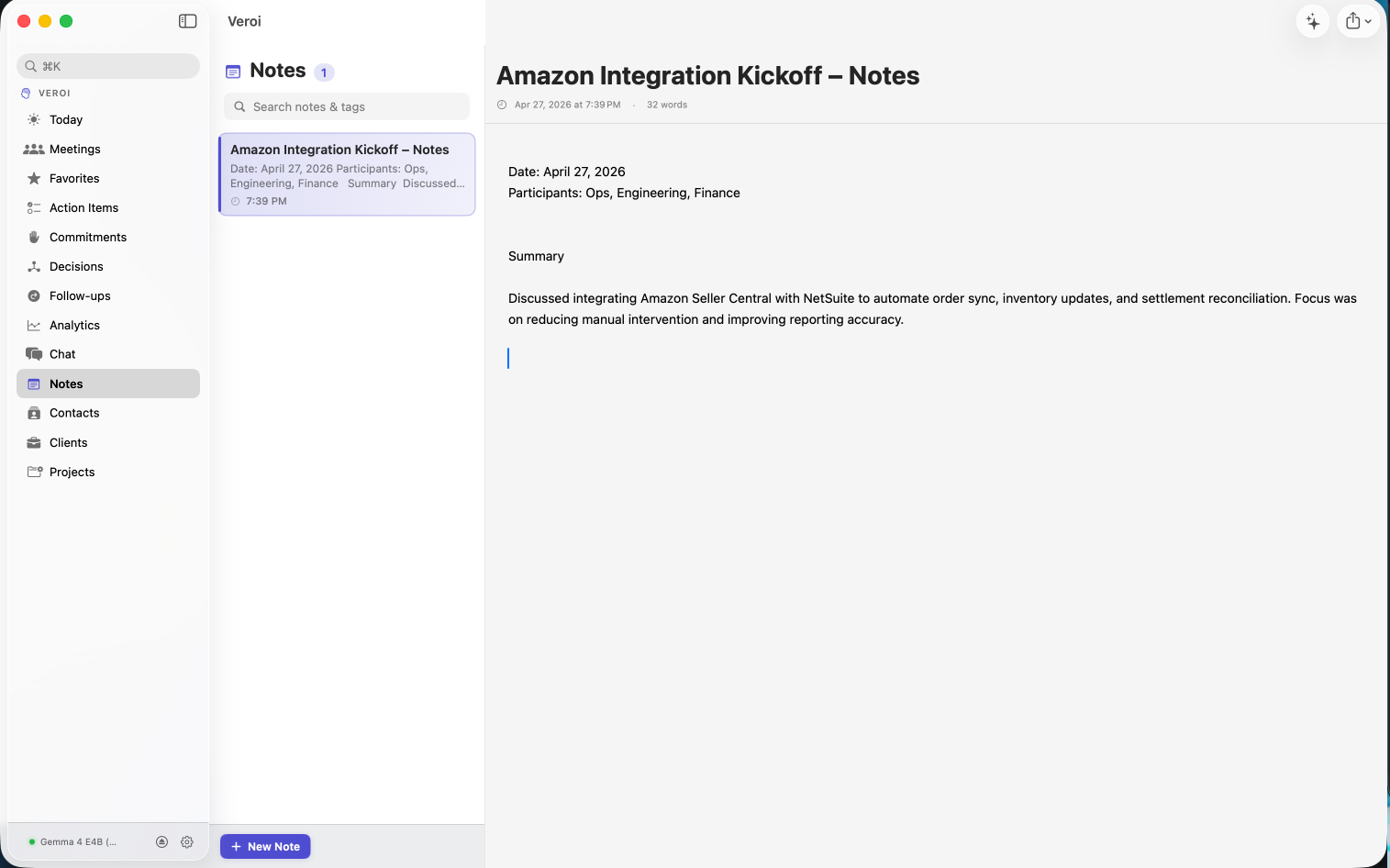Viewport: 1390px width, 868px height.
Task: Click the Search notes & tags field
Action: (x=347, y=106)
